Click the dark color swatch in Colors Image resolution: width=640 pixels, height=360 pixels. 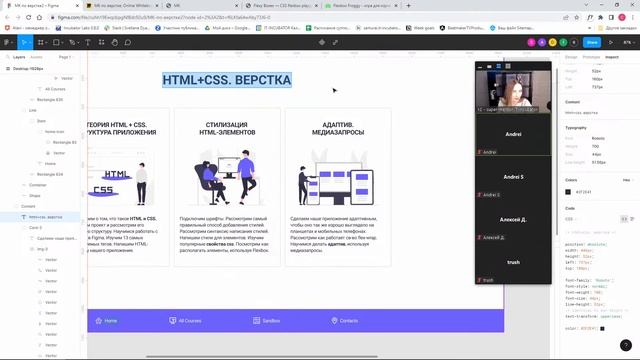(x=568, y=192)
